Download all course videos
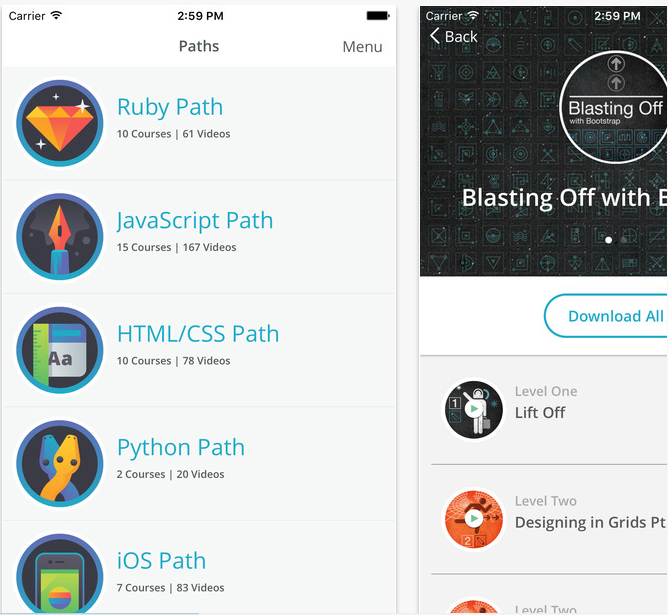The image size is (668, 615). 606,316
